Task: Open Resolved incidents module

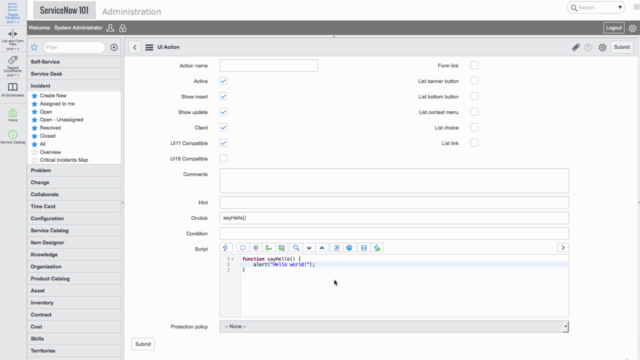Action: tap(50, 128)
